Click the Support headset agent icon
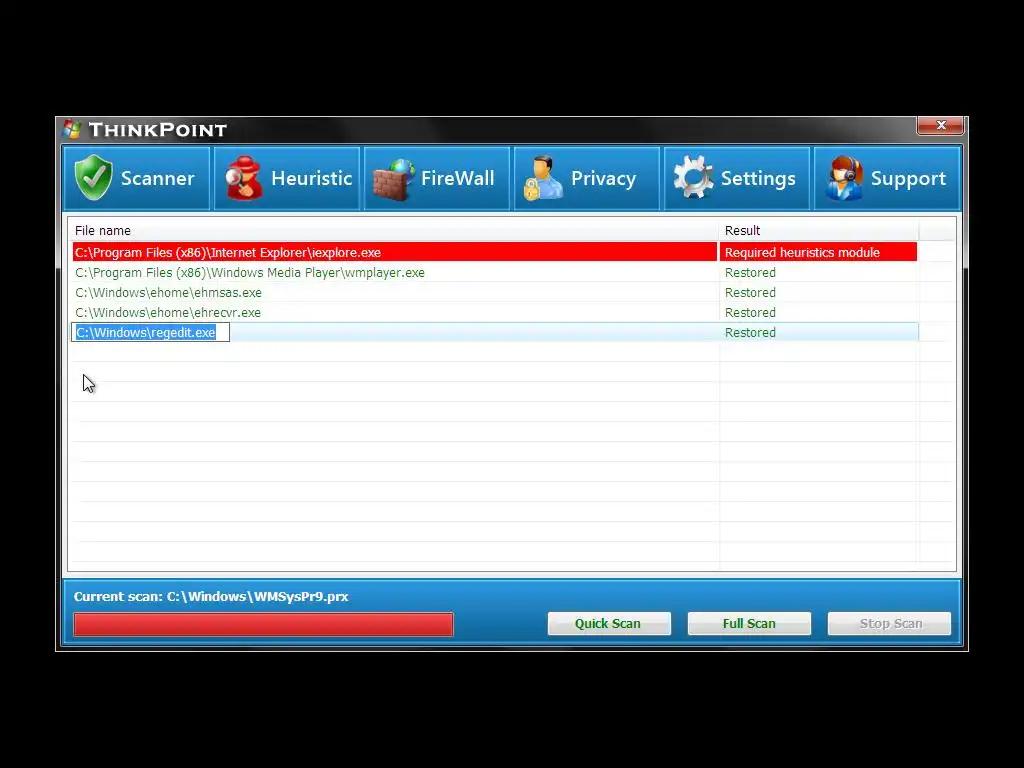The image size is (1024, 768). click(x=844, y=178)
